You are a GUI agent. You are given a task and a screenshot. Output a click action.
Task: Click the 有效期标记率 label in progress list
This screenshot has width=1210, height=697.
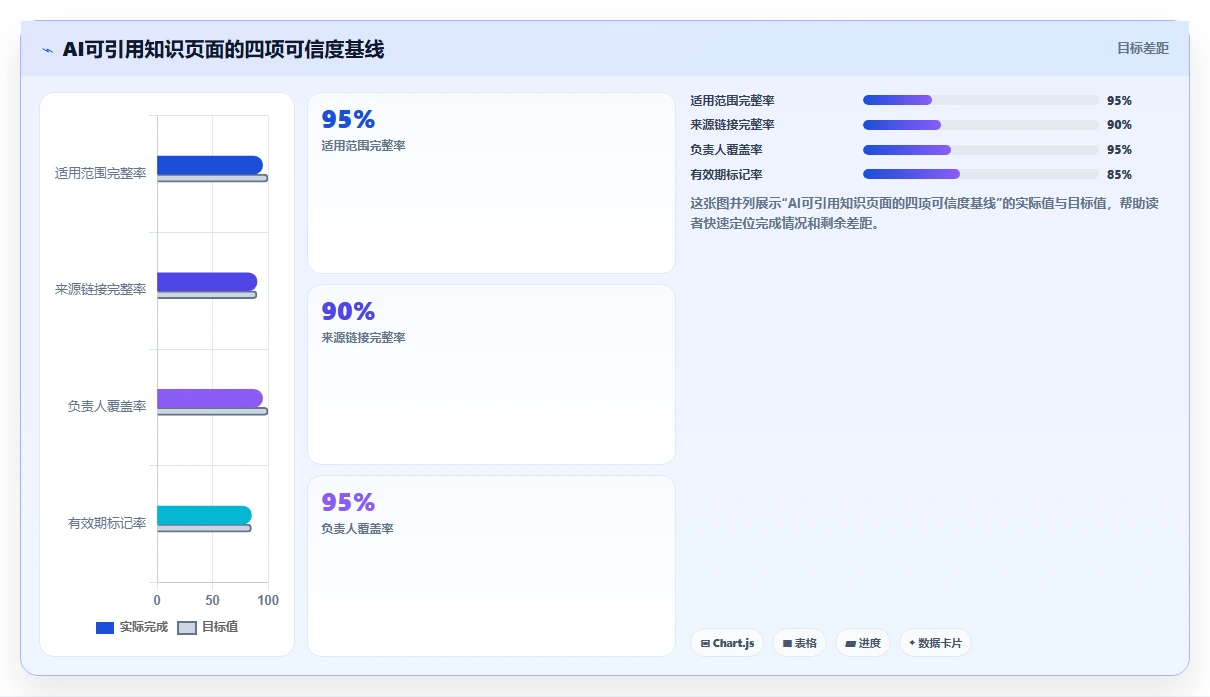coord(727,175)
